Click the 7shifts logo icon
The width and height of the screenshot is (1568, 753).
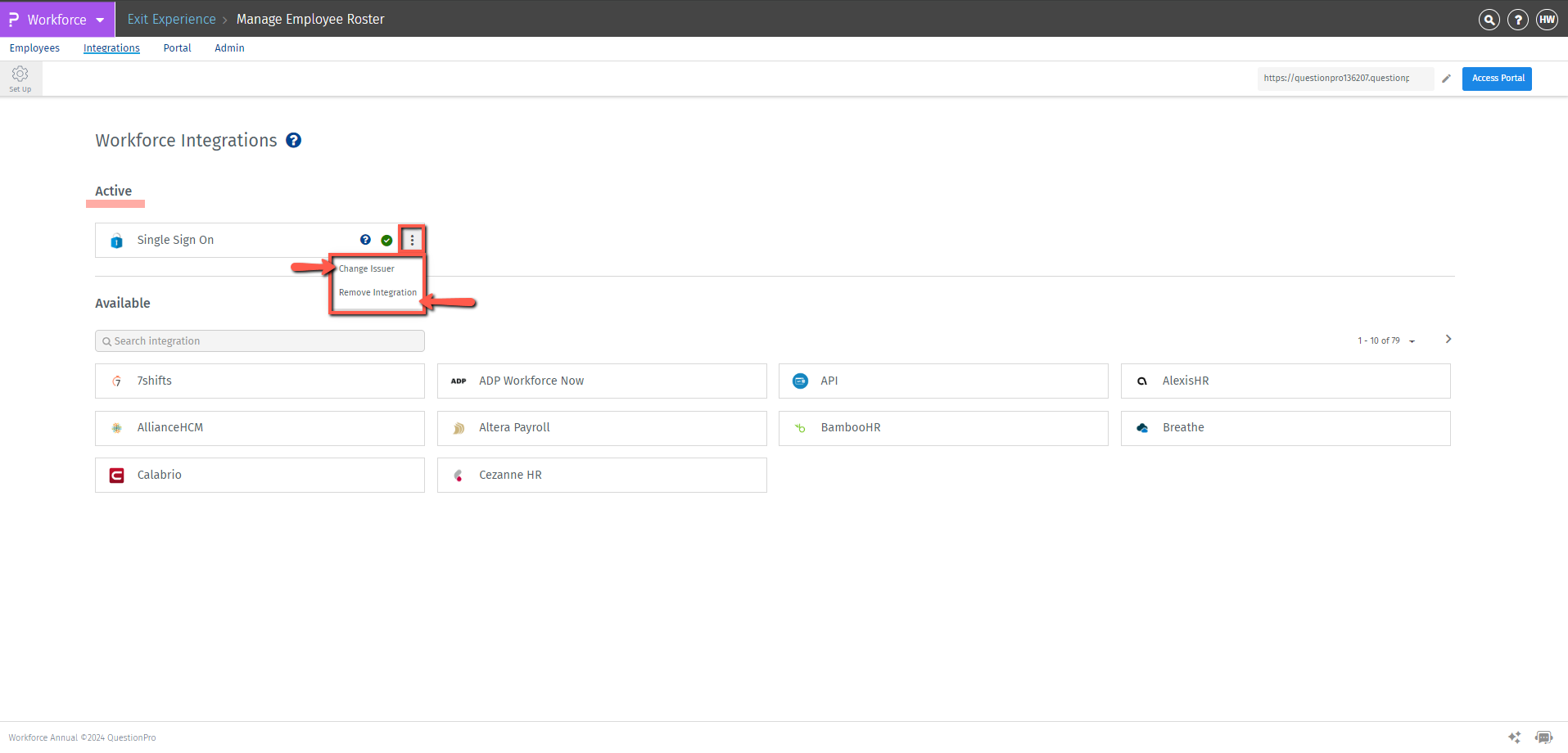coord(117,381)
